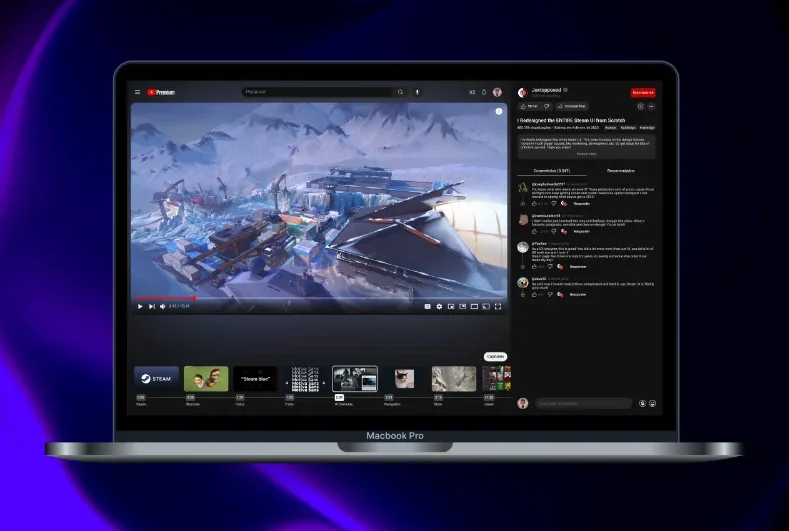Select the highlighted current chapter thumbnail

(x=355, y=378)
